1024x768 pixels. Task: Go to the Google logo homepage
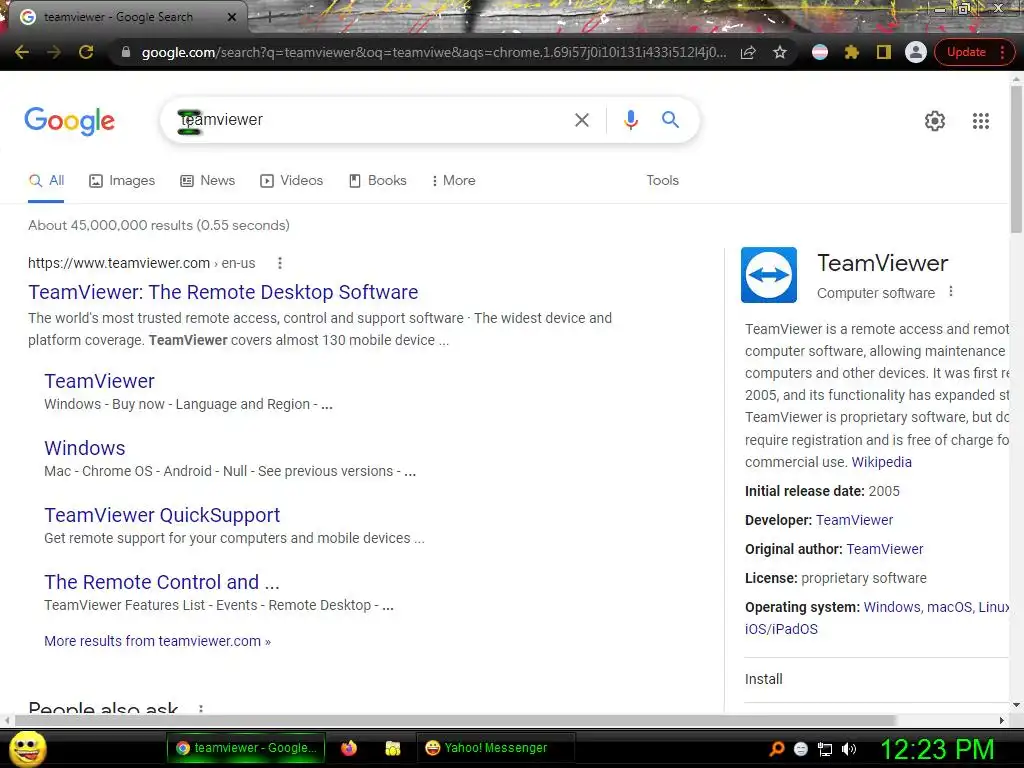point(70,121)
